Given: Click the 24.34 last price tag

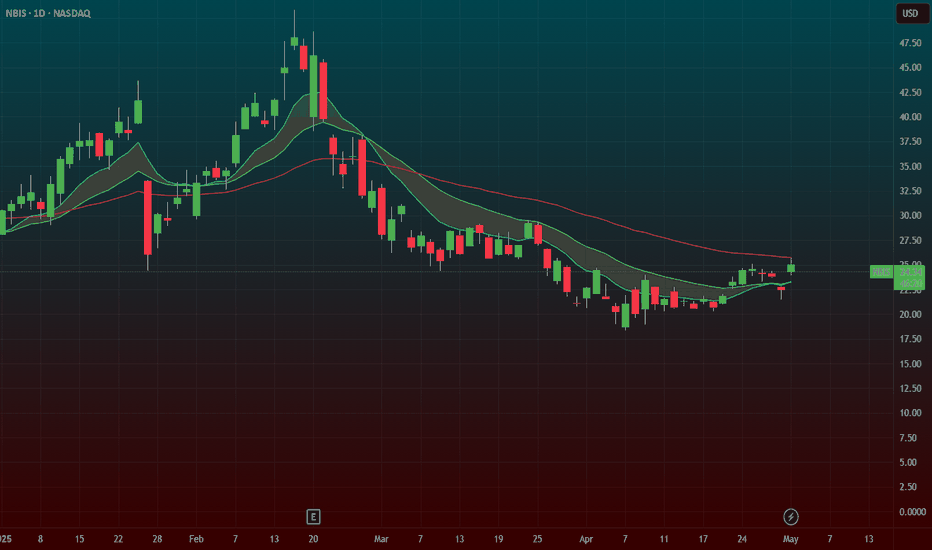Looking at the screenshot, I should click(910, 272).
